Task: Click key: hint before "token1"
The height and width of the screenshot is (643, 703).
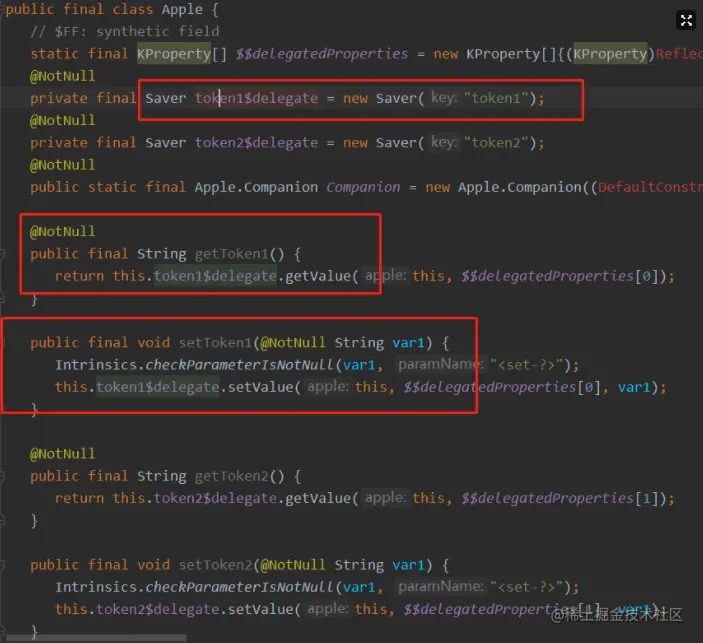Action: [444, 97]
